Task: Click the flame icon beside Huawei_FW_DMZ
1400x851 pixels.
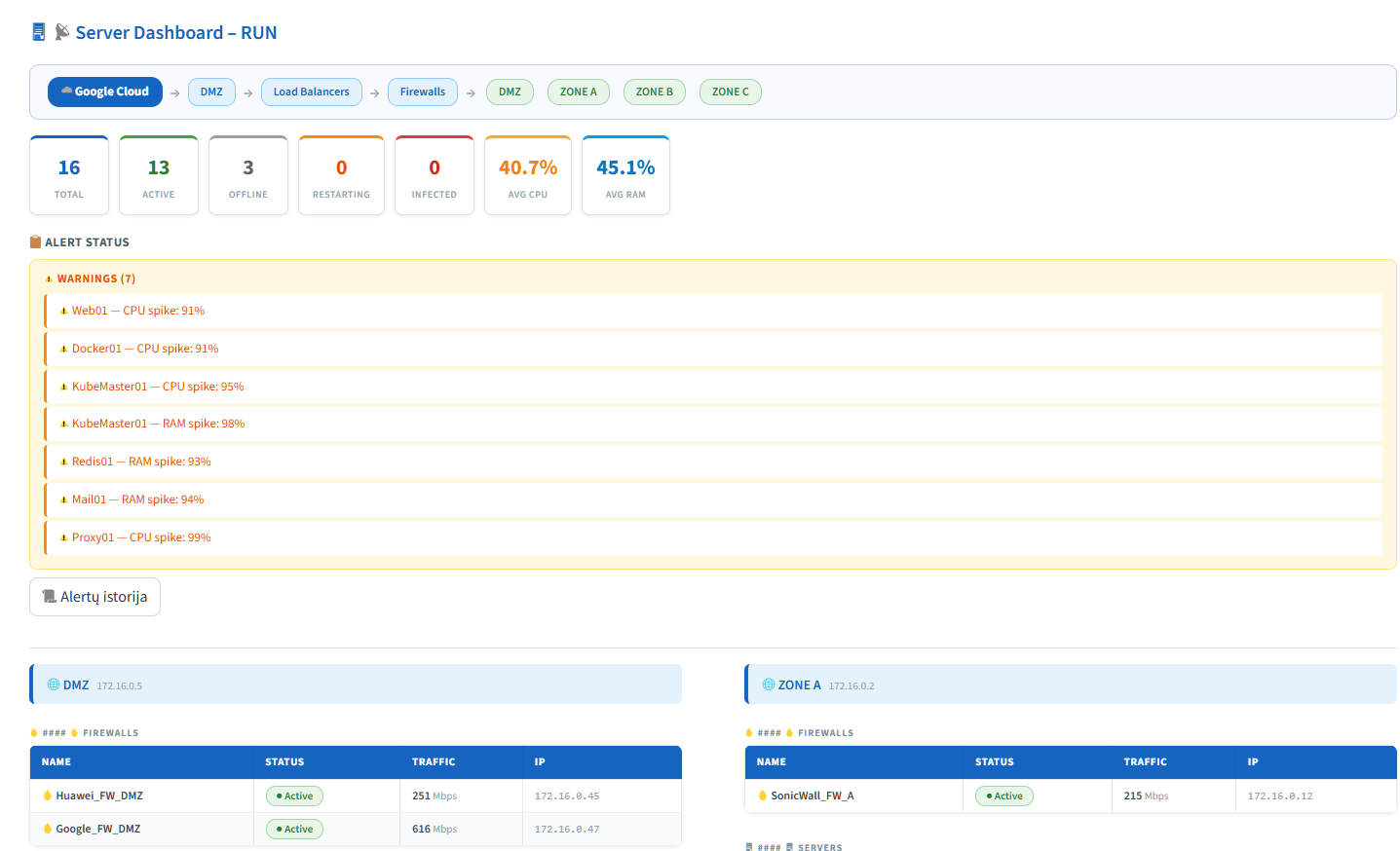Action: tap(48, 795)
